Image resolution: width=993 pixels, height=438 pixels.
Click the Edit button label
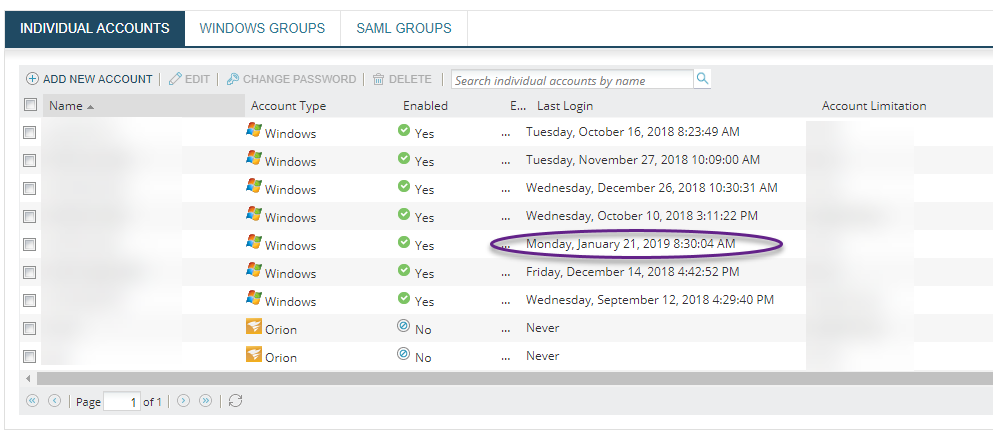197,79
